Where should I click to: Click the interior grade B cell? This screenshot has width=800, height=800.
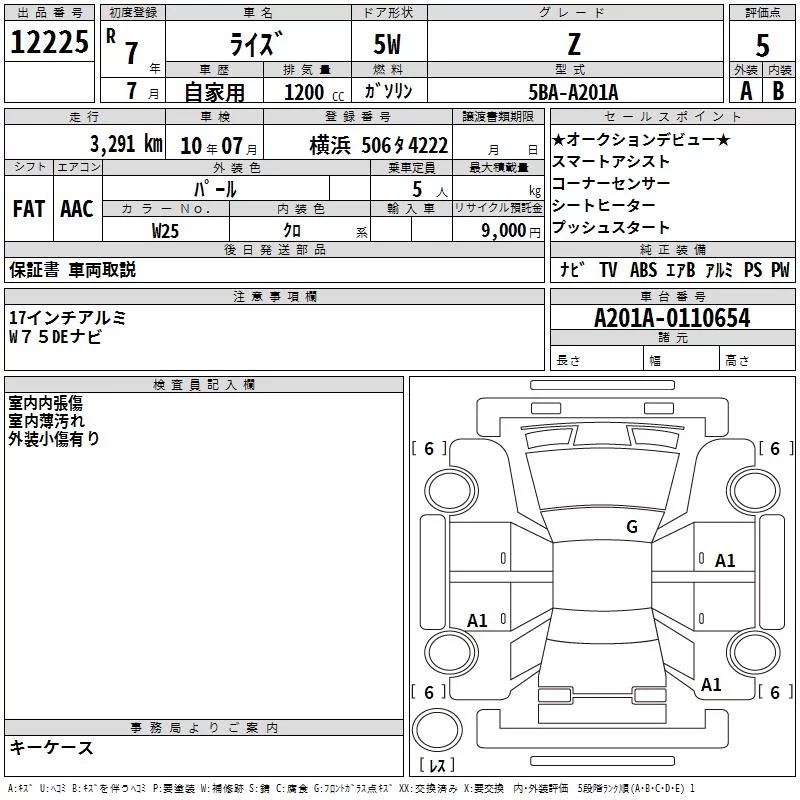tap(779, 91)
